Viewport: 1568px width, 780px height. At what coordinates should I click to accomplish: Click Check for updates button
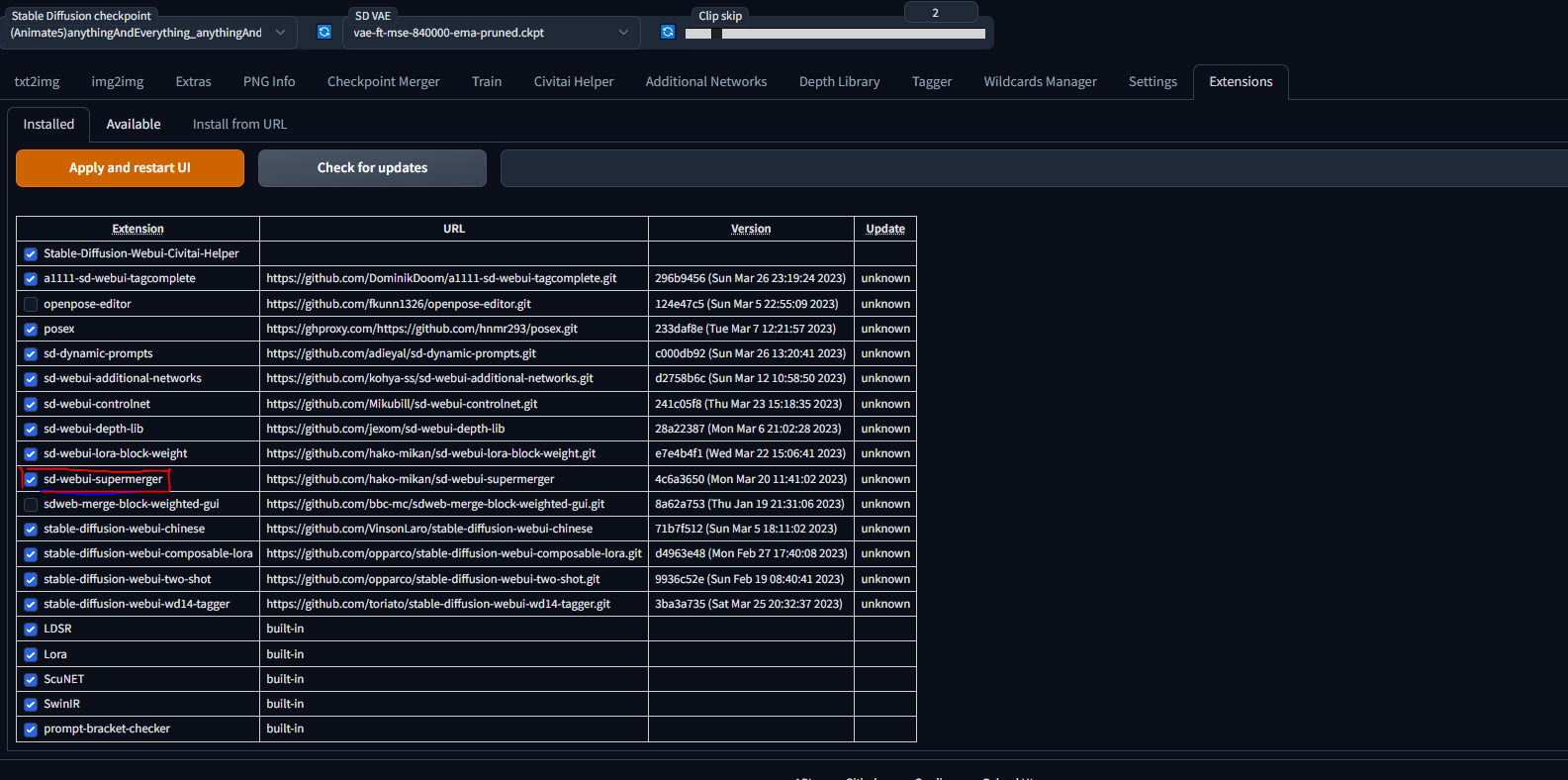coord(372,168)
